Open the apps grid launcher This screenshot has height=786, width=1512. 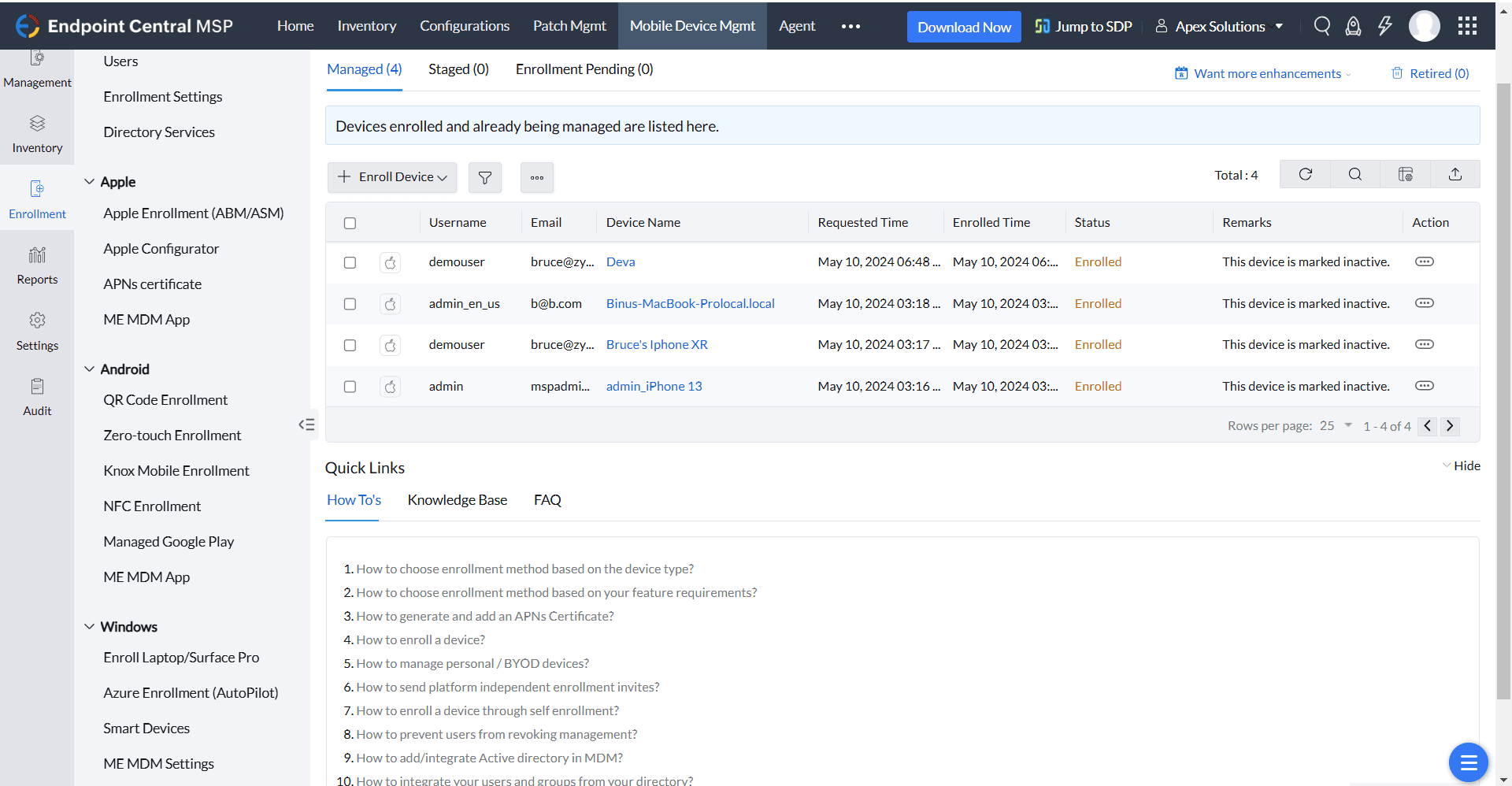tap(1467, 26)
